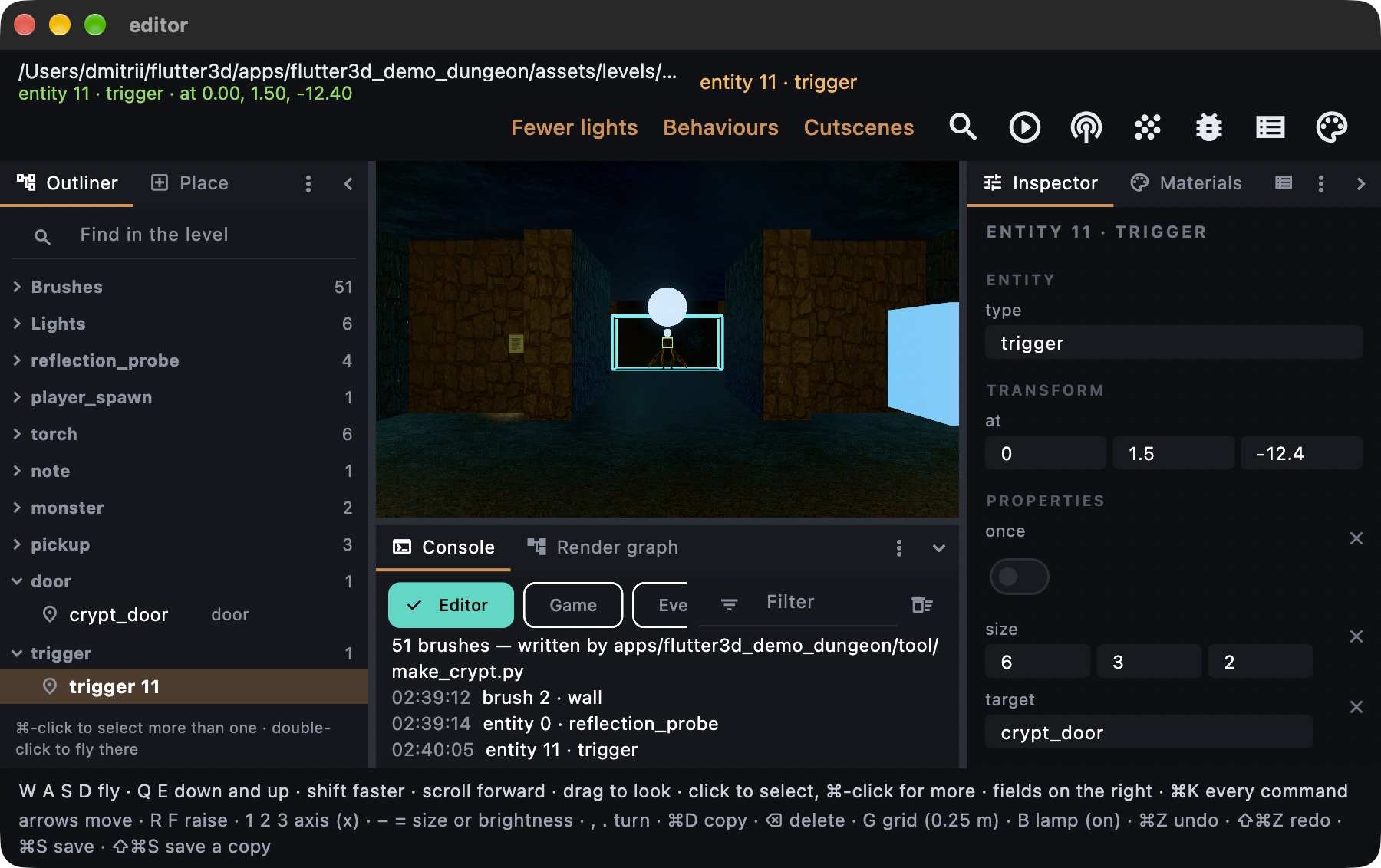The height and width of the screenshot is (868, 1381).
Task: Open the Render graph tab
Action: tap(603, 547)
